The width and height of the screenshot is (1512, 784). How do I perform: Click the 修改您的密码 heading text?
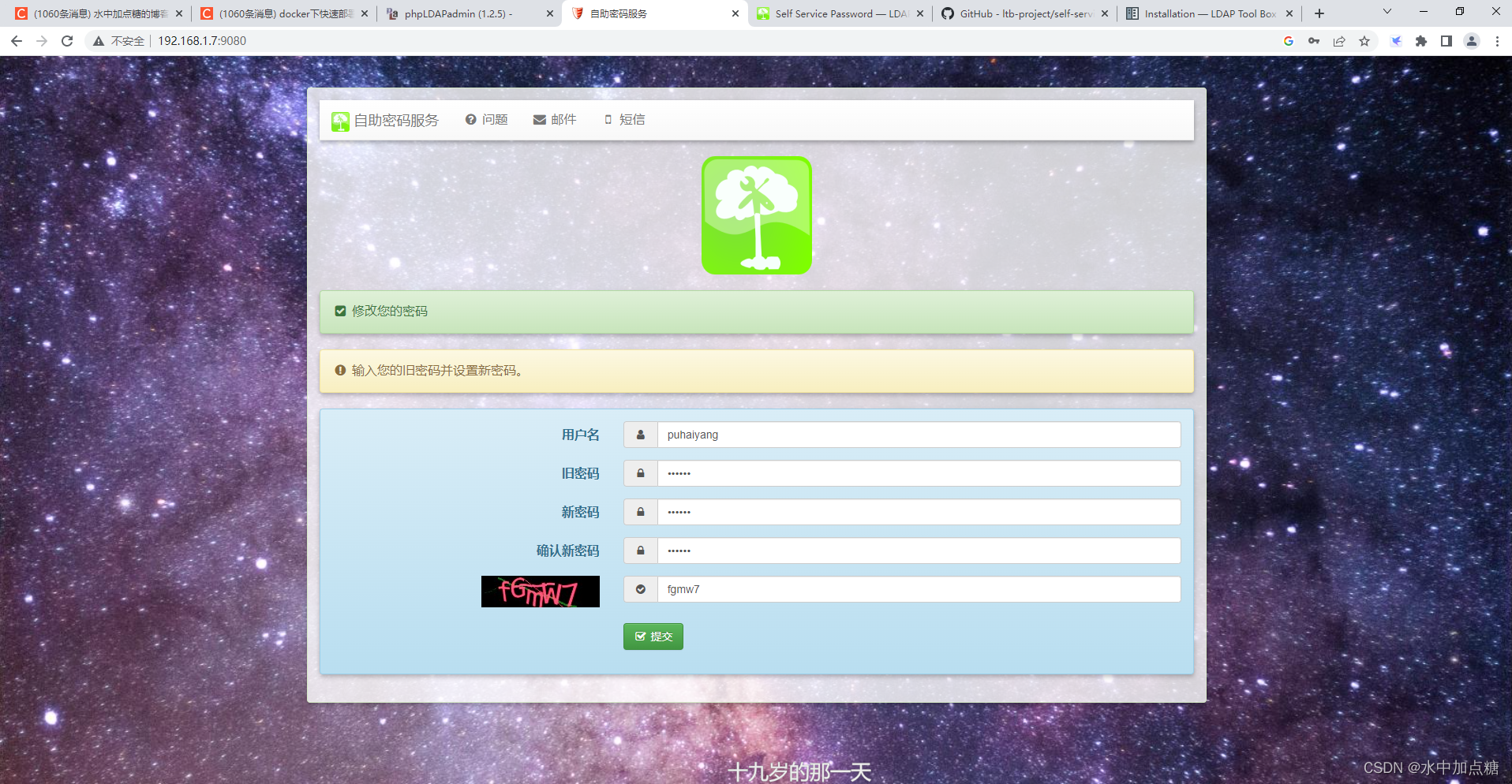pyautogui.click(x=390, y=311)
